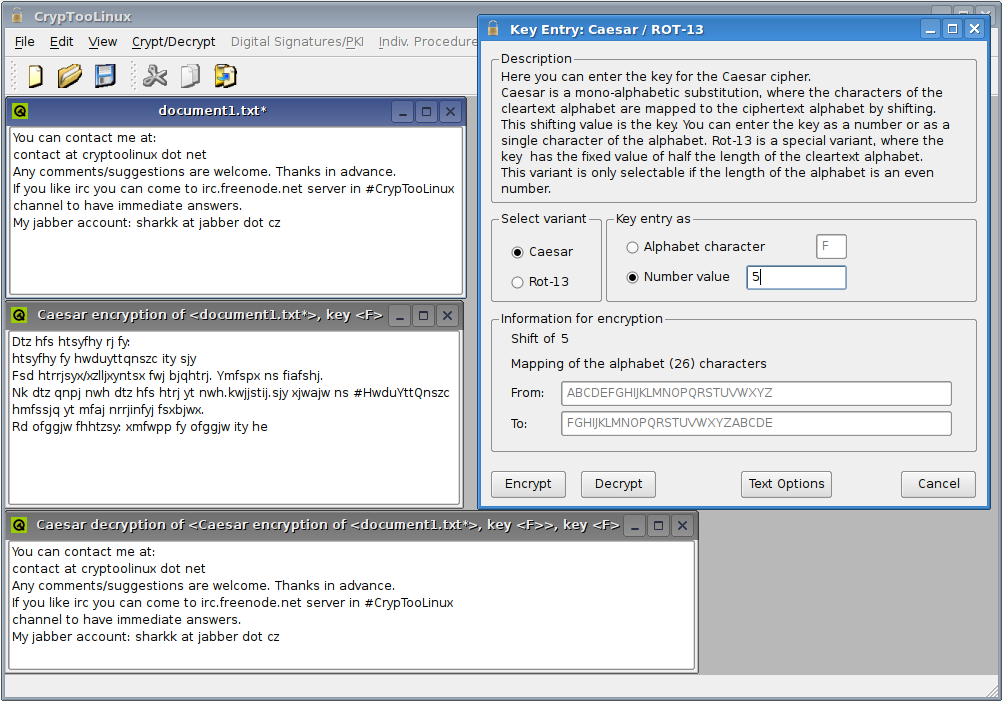This screenshot has height=702, width=1003.
Task: Minimize the document1.txt window
Action: [402, 112]
